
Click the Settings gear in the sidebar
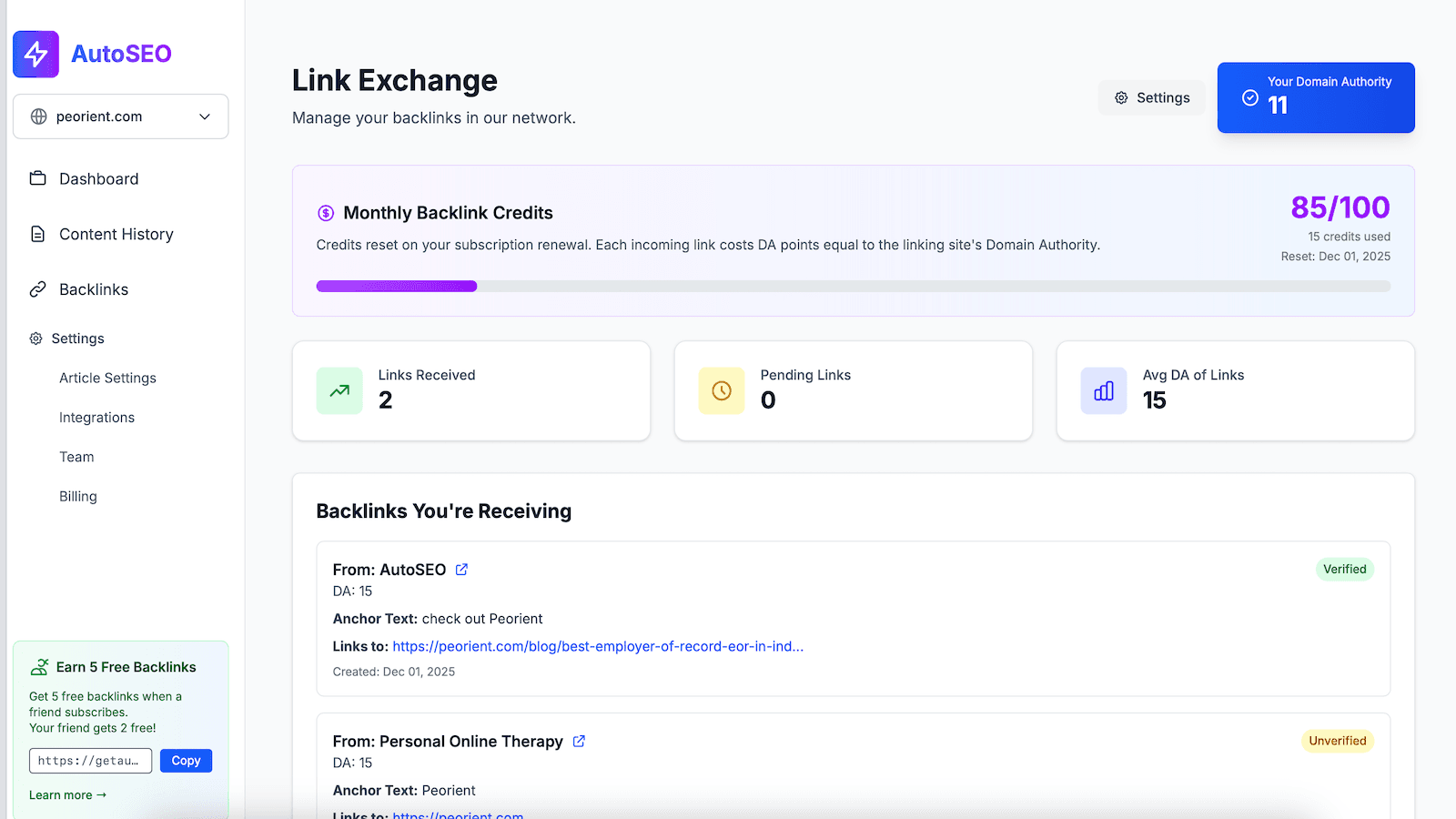point(37,338)
